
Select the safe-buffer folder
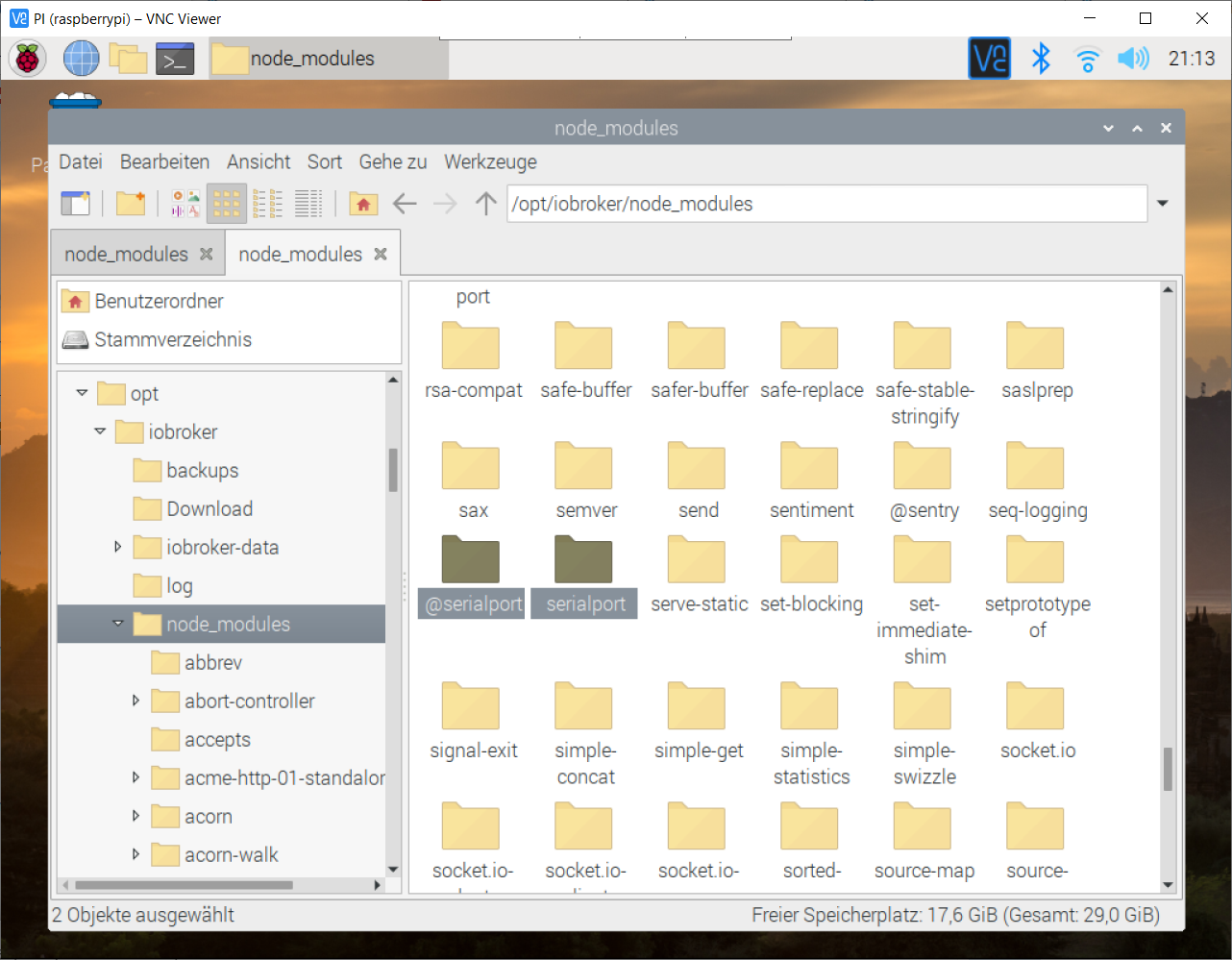[x=586, y=362]
